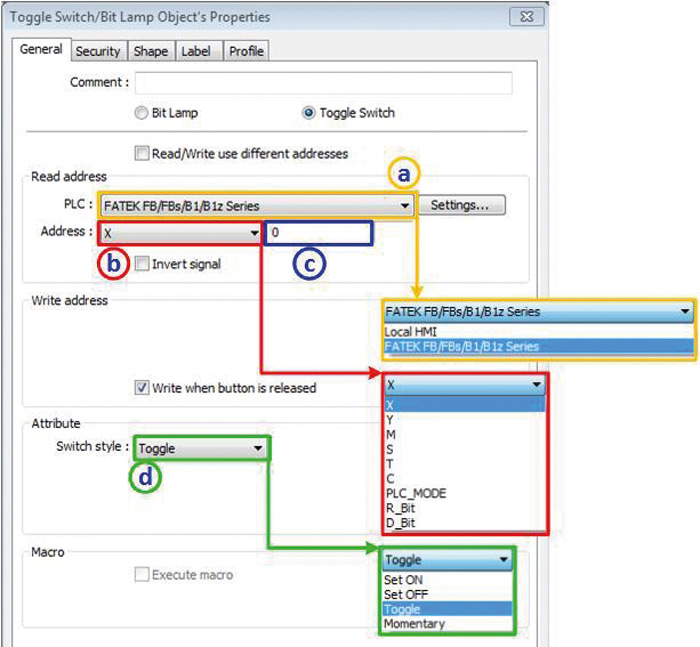Enable Read/Write use different addresses
Viewport: 700px width, 647px height.
(142, 153)
